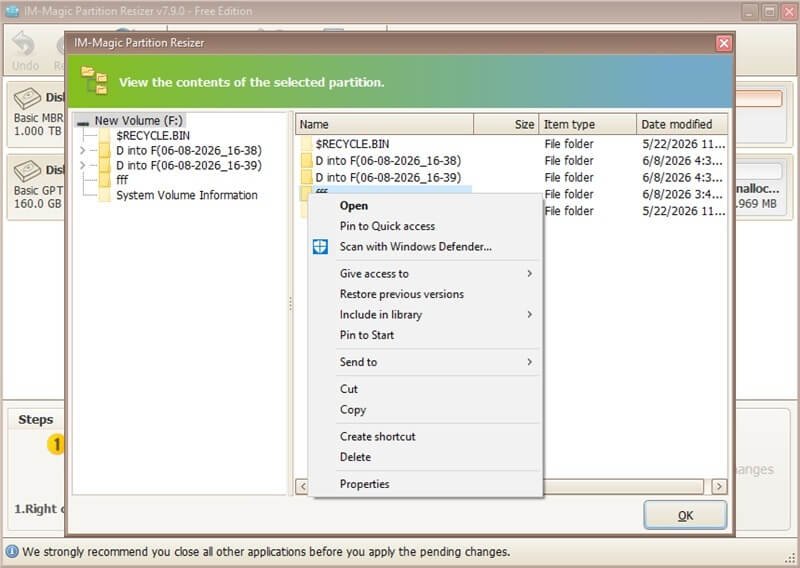Select D into F(06-08-2026_16-38) in tree
The height and width of the screenshot is (568, 800).
click(189, 151)
